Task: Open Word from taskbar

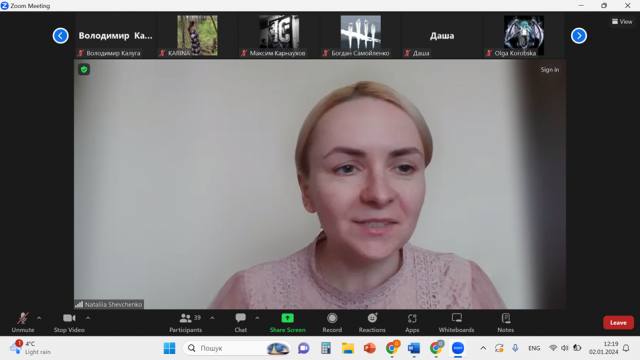Action: (x=414, y=348)
